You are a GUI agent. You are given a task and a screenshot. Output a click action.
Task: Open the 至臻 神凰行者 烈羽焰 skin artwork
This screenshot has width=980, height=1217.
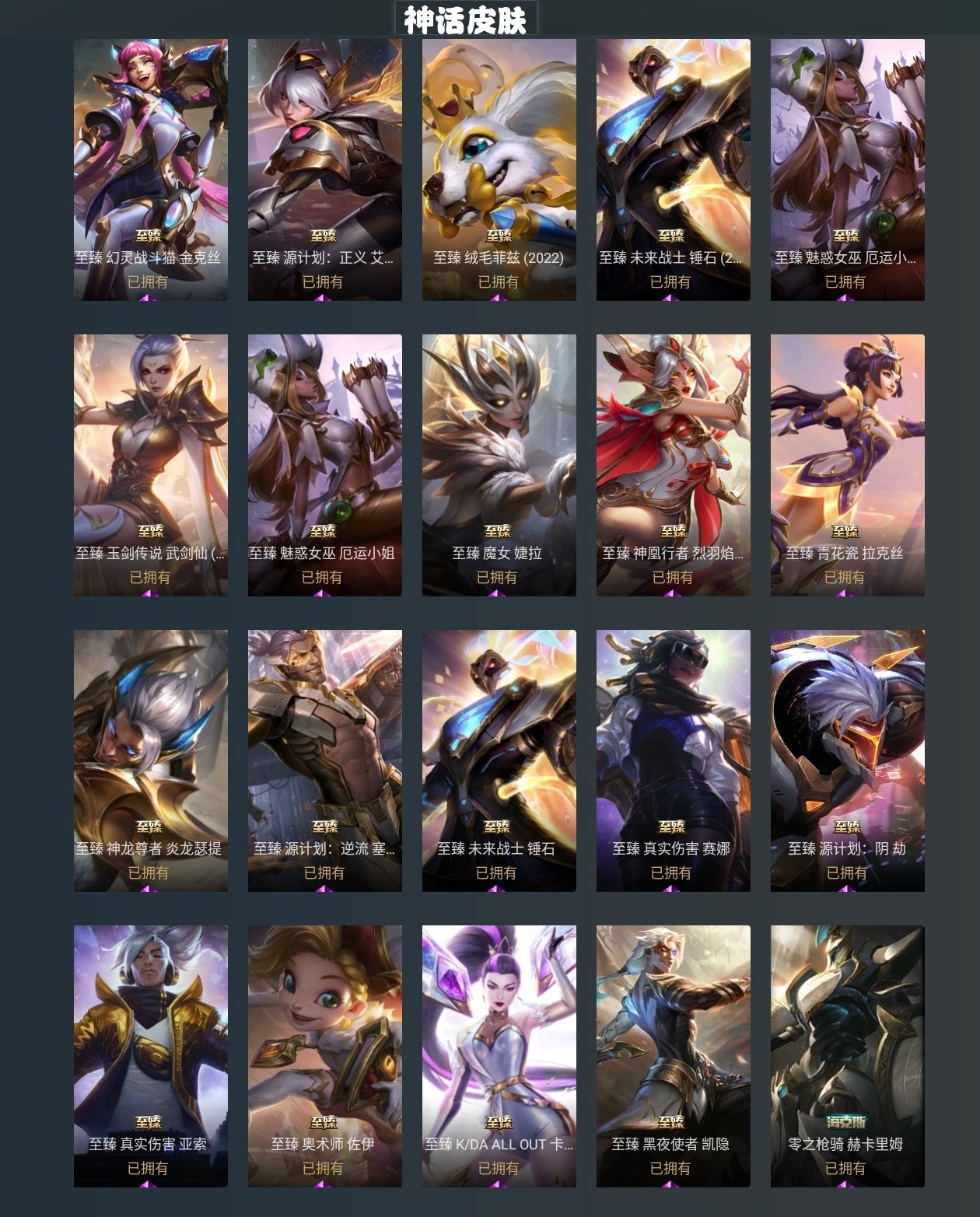coord(674,465)
